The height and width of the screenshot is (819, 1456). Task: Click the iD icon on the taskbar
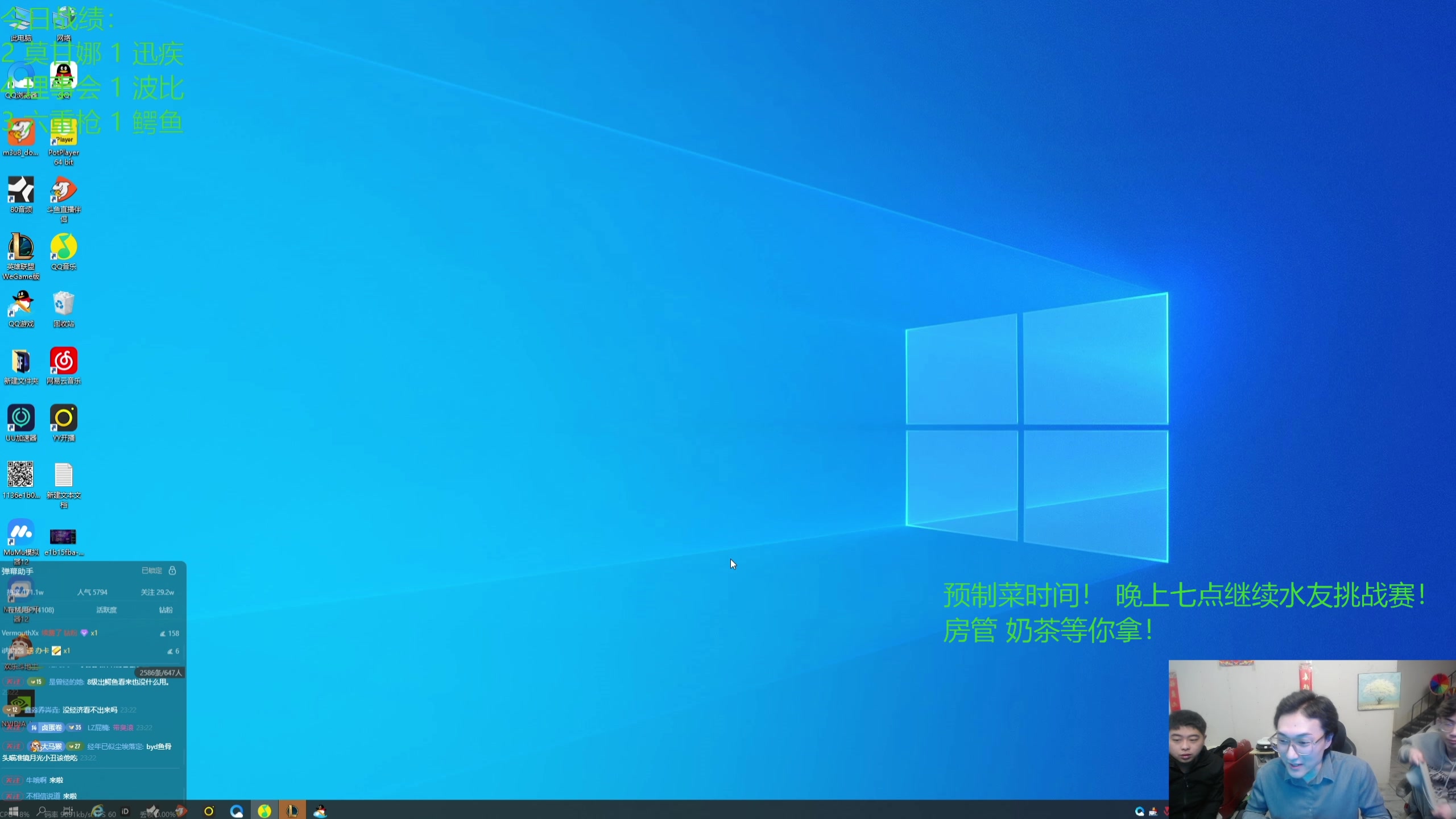click(x=125, y=811)
